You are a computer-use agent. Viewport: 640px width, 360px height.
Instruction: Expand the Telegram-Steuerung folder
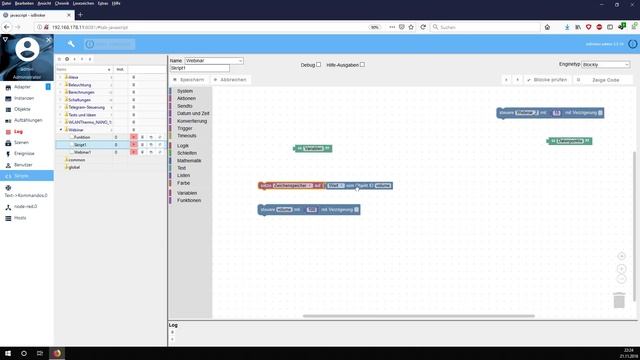(x=61, y=107)
